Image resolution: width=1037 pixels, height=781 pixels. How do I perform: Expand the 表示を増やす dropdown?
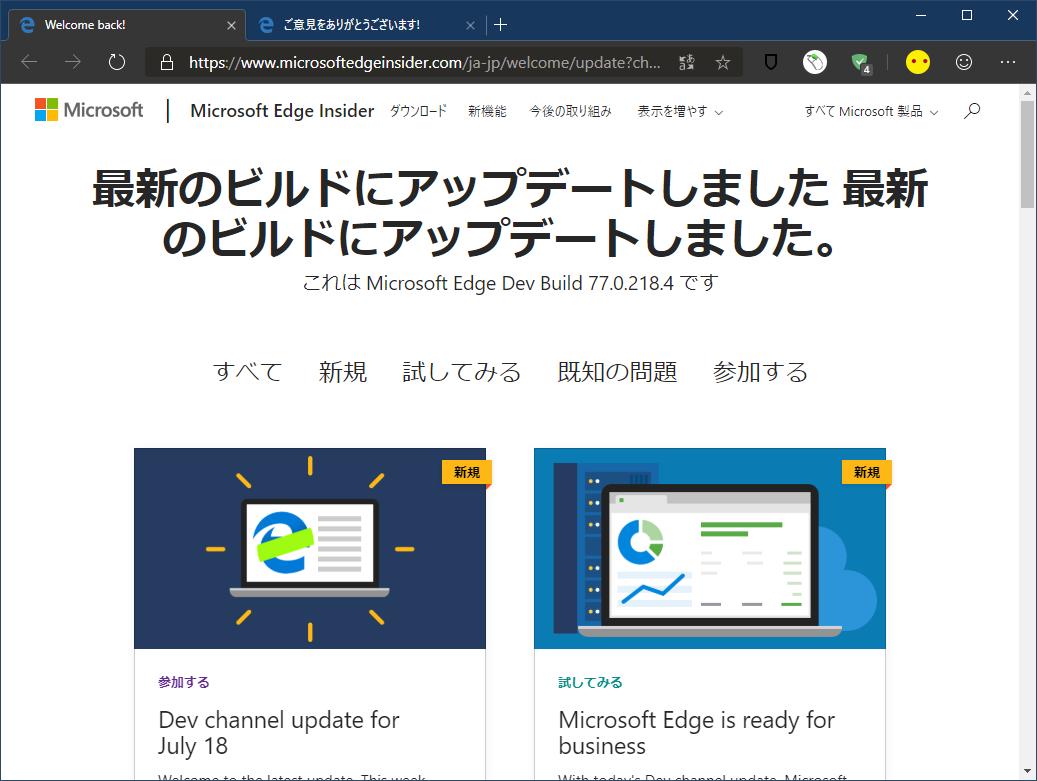(x=680, y=111)
